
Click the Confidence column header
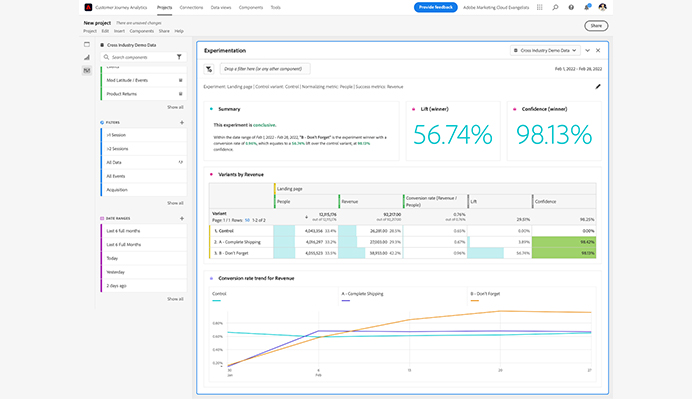pos(564,201)
